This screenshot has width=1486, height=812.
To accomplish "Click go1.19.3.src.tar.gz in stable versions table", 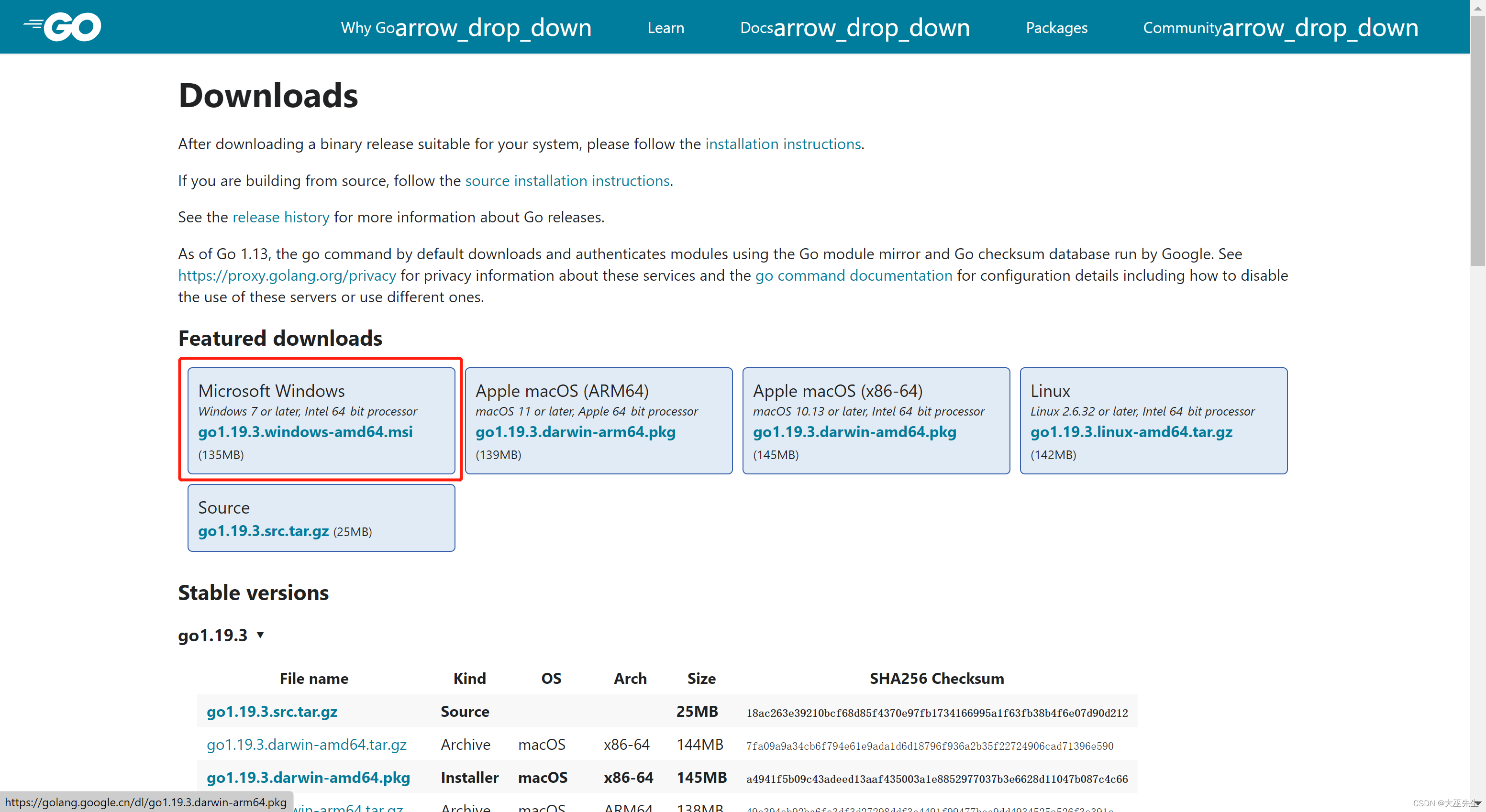I will [272, 711].
